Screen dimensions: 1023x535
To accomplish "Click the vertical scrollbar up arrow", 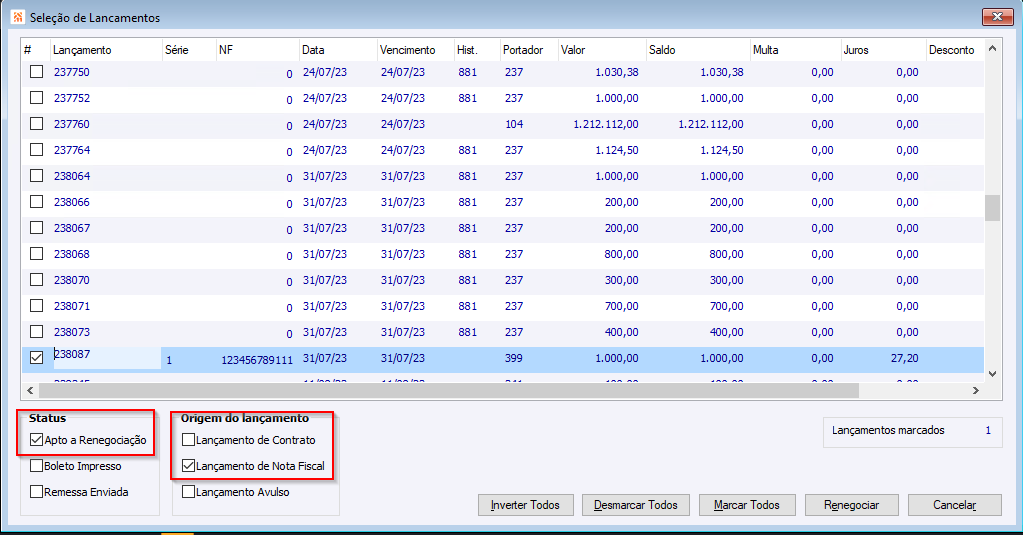I will 992,48.
